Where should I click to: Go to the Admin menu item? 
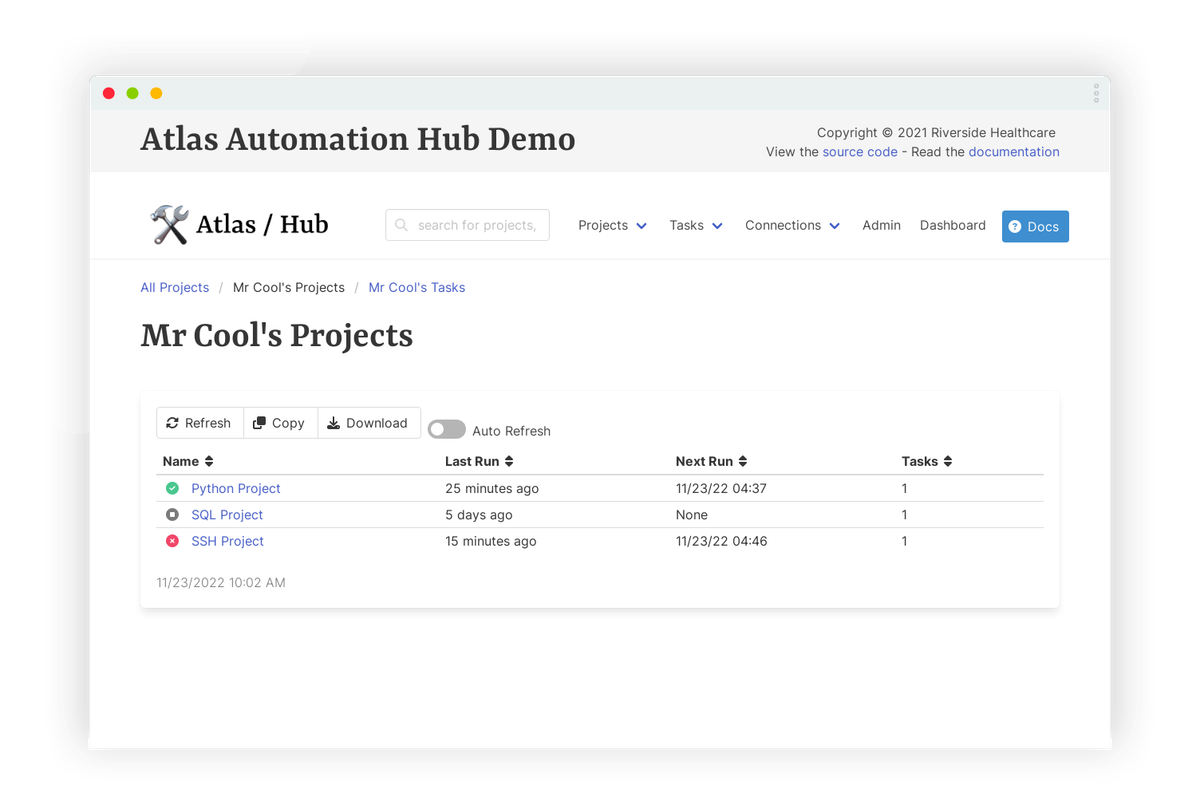click(x=881, y=225)
